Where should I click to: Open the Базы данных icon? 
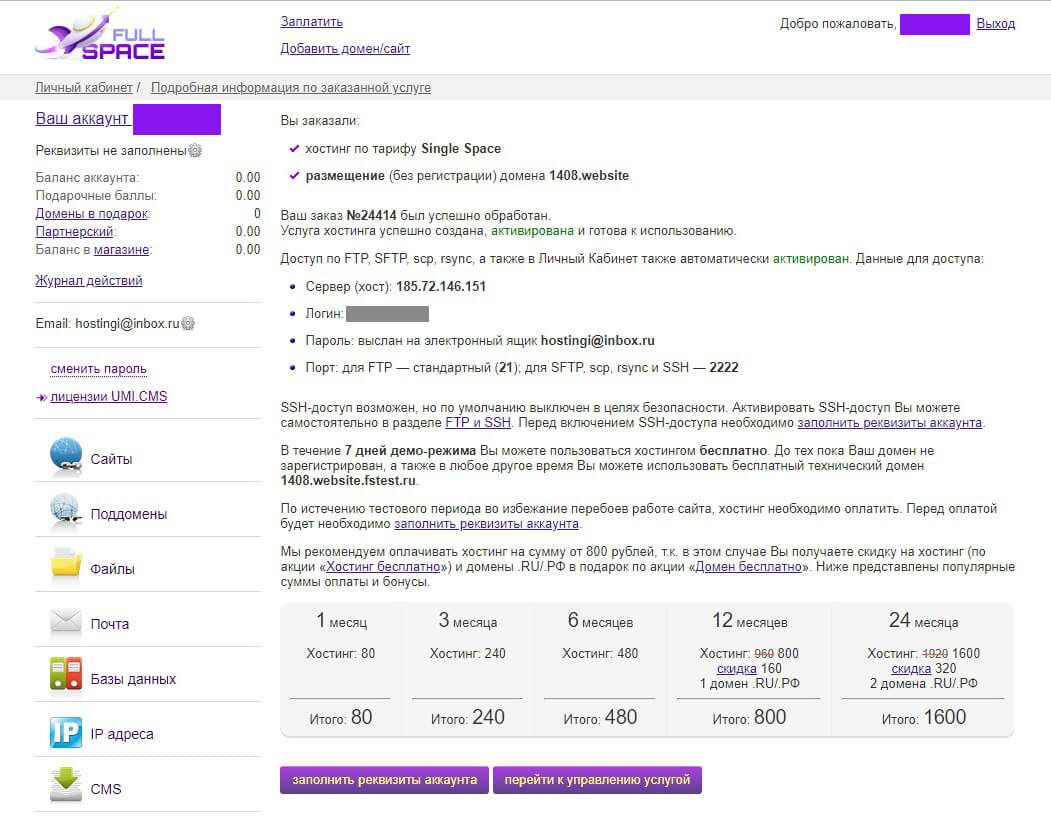66,675
